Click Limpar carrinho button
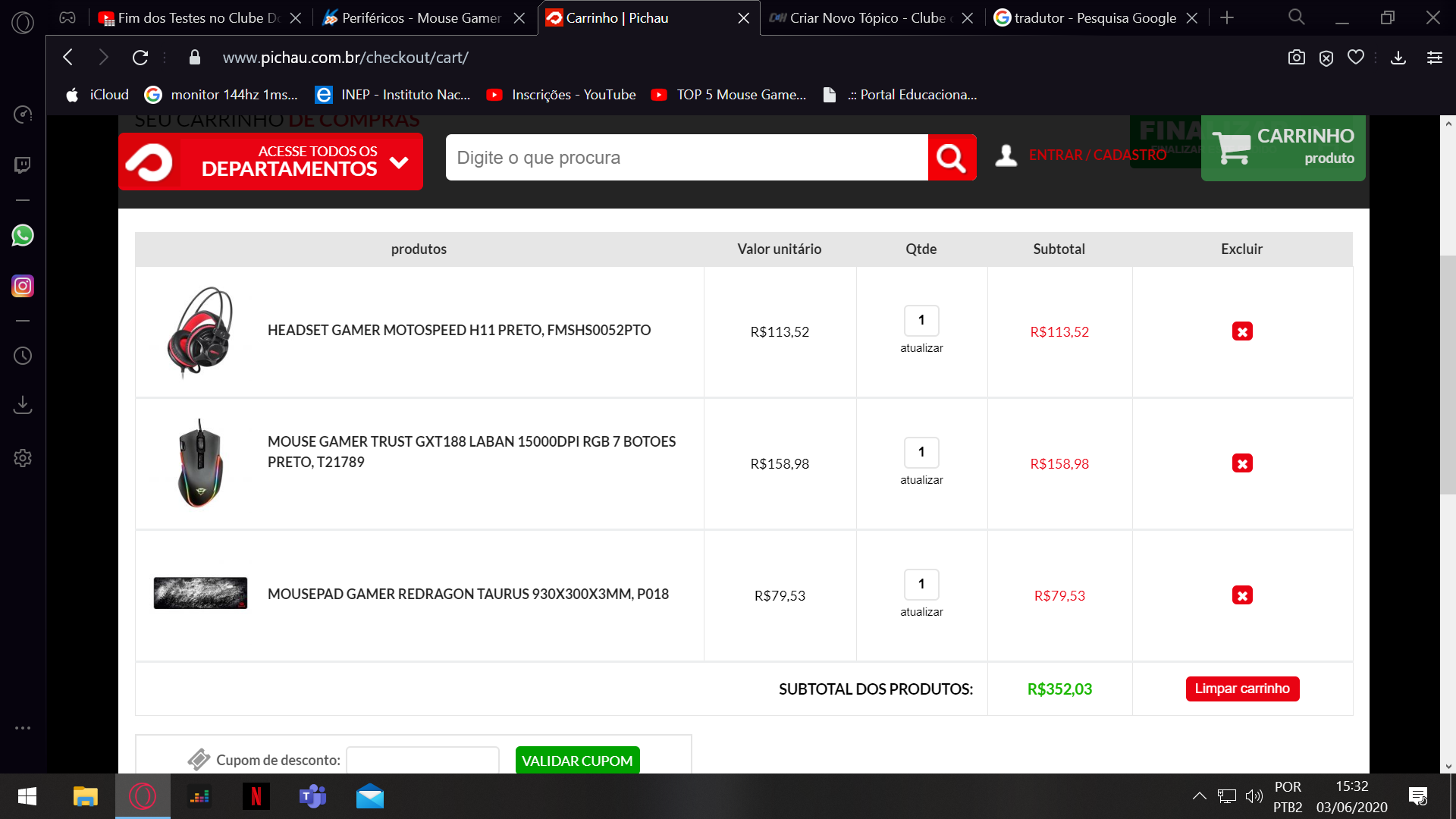The height and width of the screenshot is (819, 1456). [x=1242, y=689]
